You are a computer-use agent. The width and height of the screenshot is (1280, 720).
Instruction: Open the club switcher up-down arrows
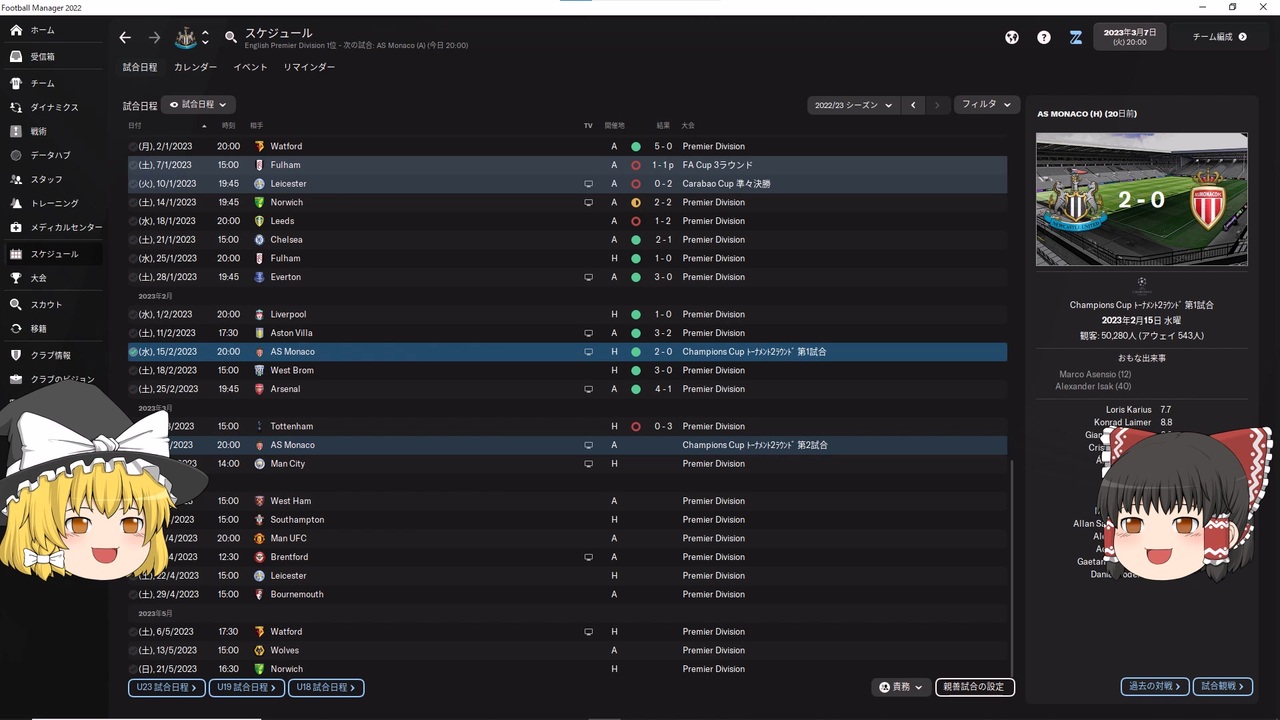[205, 37]
